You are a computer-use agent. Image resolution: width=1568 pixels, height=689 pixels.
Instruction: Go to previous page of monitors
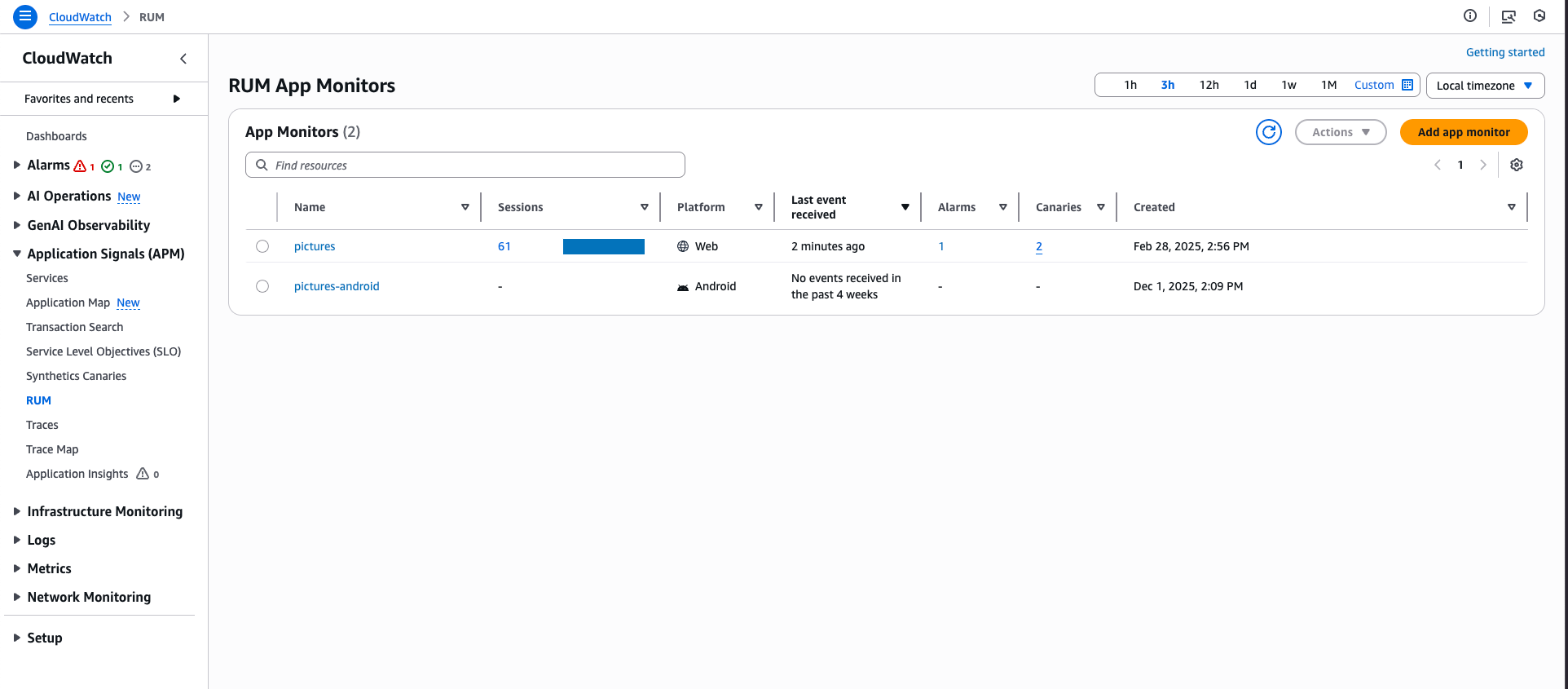[x=1438, y=165]
